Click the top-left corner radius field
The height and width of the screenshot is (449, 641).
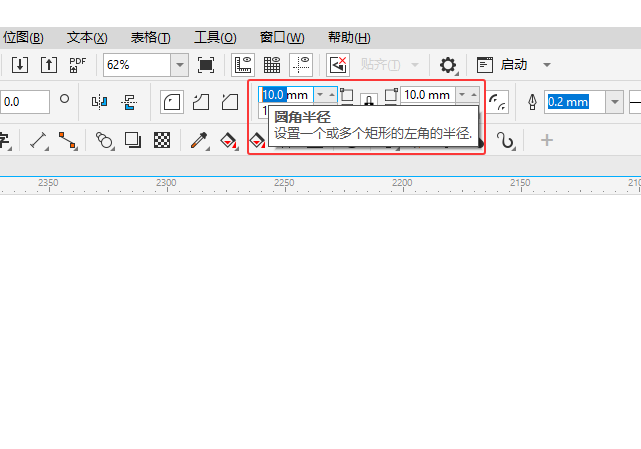click(286, 94)
